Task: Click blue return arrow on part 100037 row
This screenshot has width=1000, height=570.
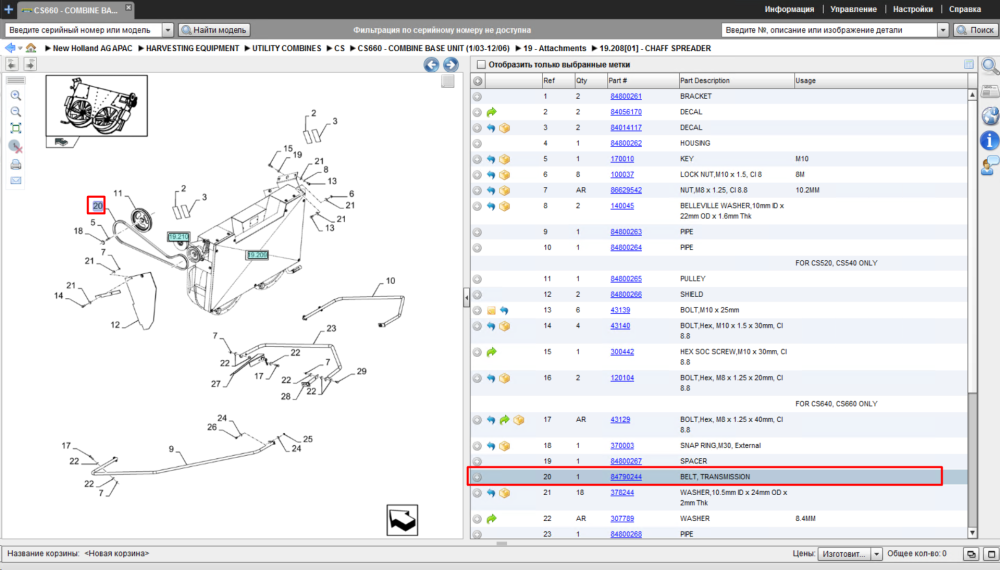Action: pos(491,175)
